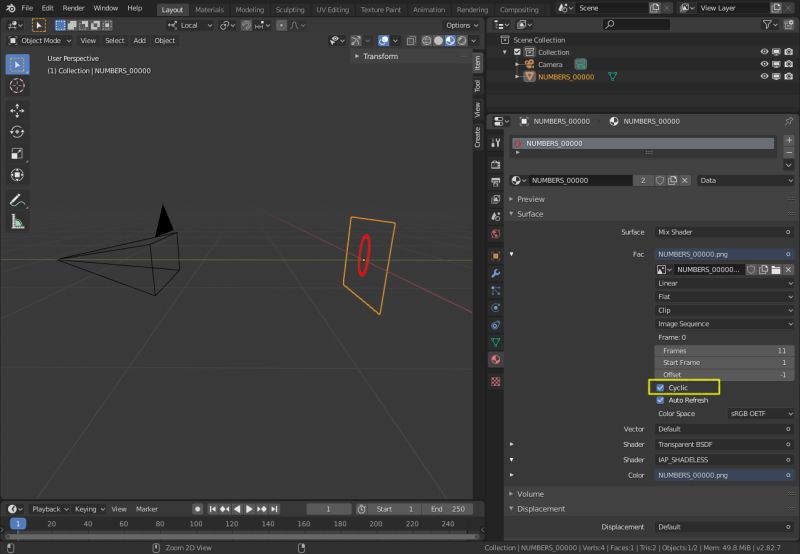
Task: Open the Keying popover
Action: pyautogui.click(x=90, y=509)
